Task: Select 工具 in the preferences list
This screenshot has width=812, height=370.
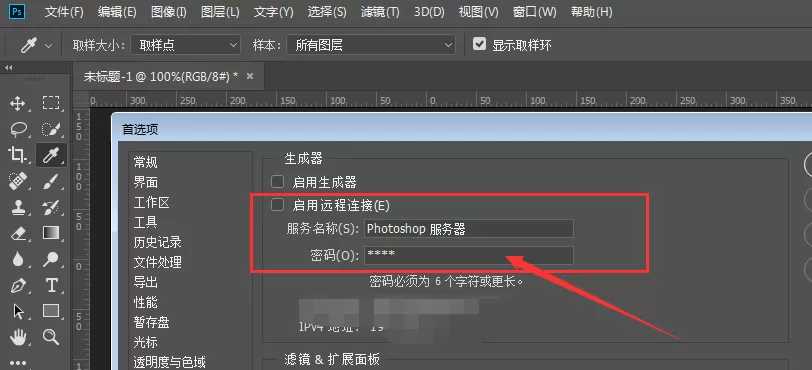Action: click(146, 222)
